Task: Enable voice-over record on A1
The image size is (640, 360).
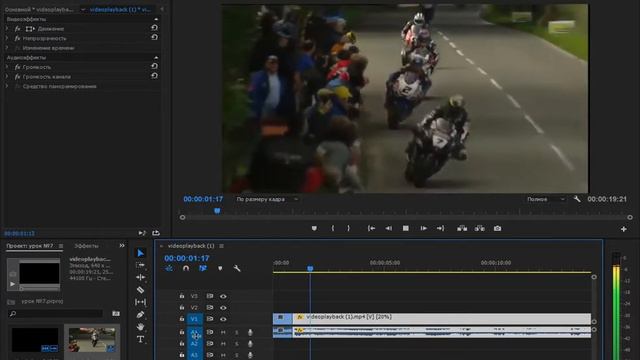Action: tap(250, 333)
